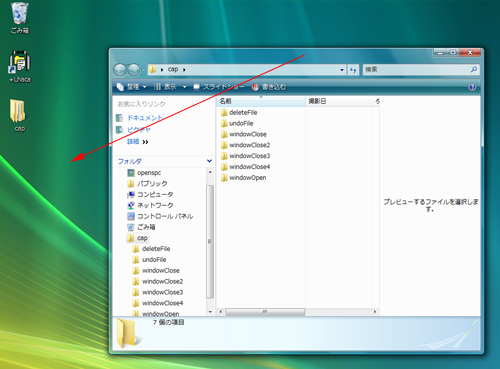Click the search magnifier icon
The width and height of the screenshot is (500, 369).
click(474, 69)
